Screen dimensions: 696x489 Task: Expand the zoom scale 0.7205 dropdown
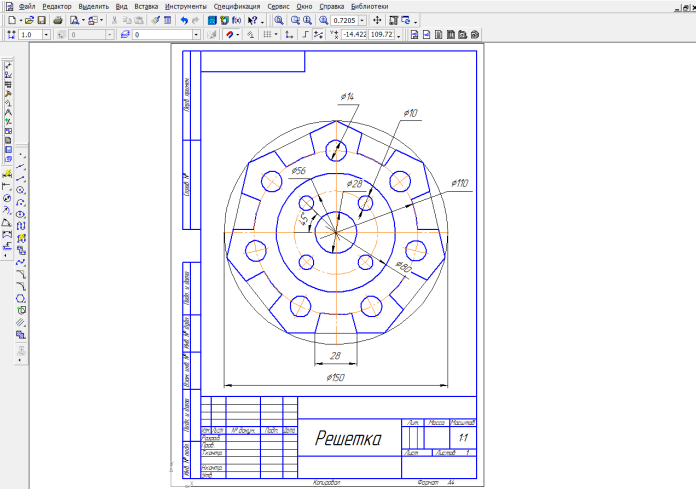point(363,20)
